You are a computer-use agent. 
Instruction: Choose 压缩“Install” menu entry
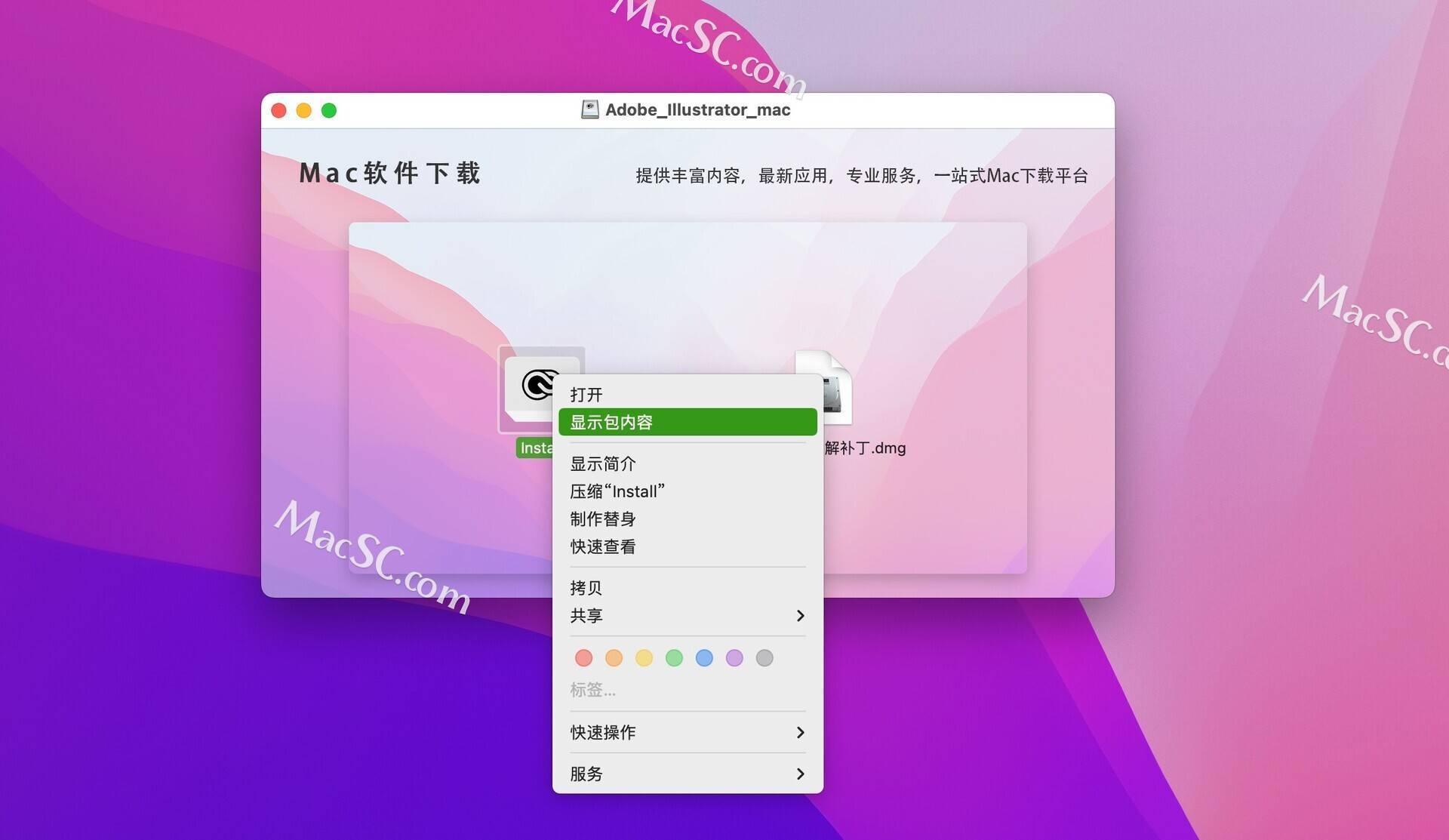tap(688, 491)
